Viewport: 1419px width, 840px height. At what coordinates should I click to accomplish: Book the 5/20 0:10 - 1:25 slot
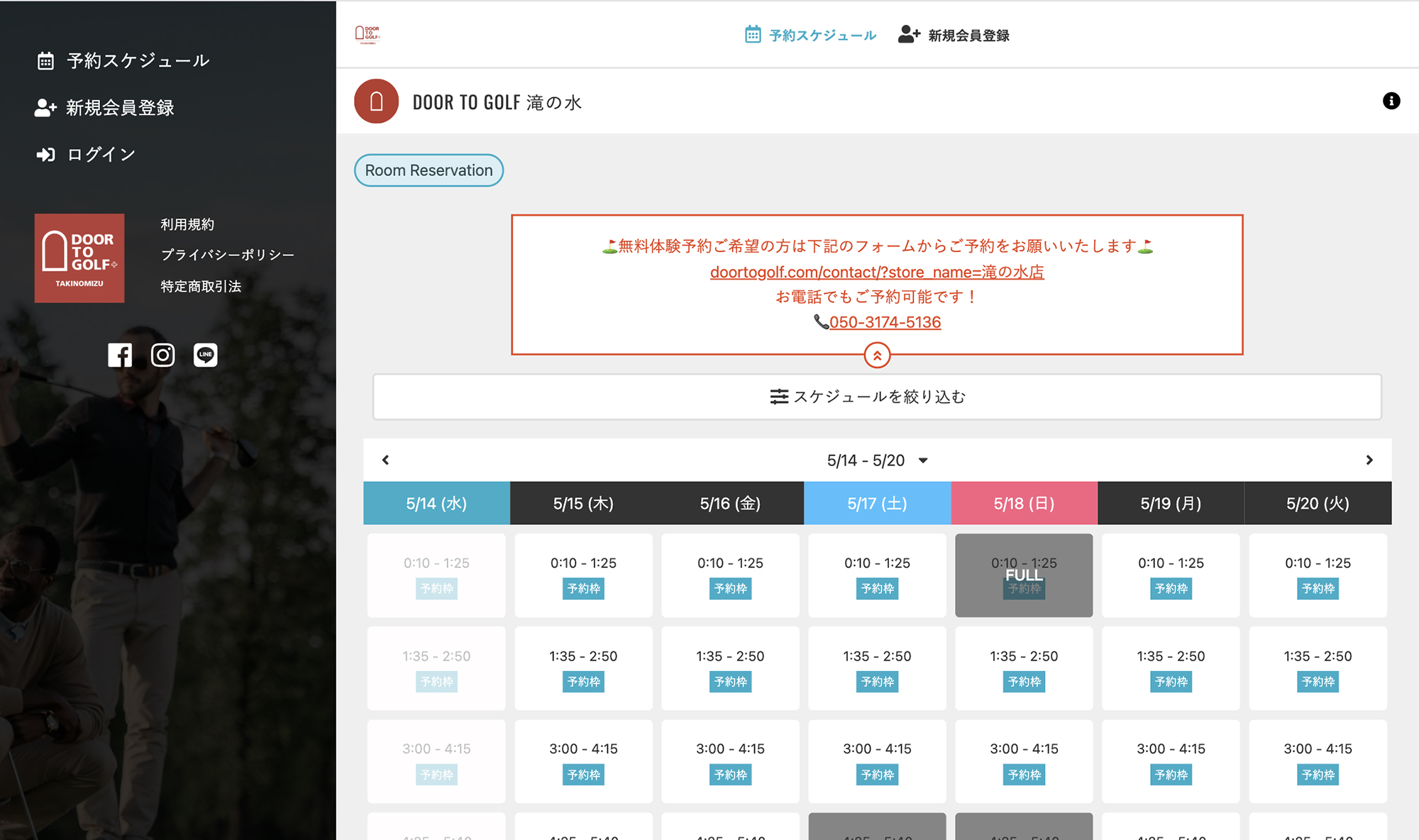(1318, 575)
